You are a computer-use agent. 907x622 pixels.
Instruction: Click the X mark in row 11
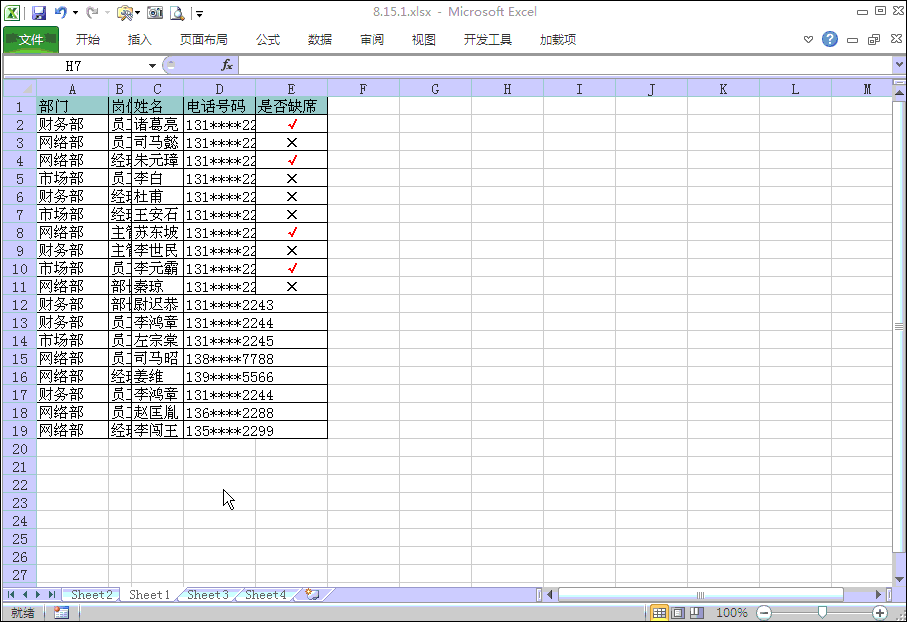click(292, 286)
